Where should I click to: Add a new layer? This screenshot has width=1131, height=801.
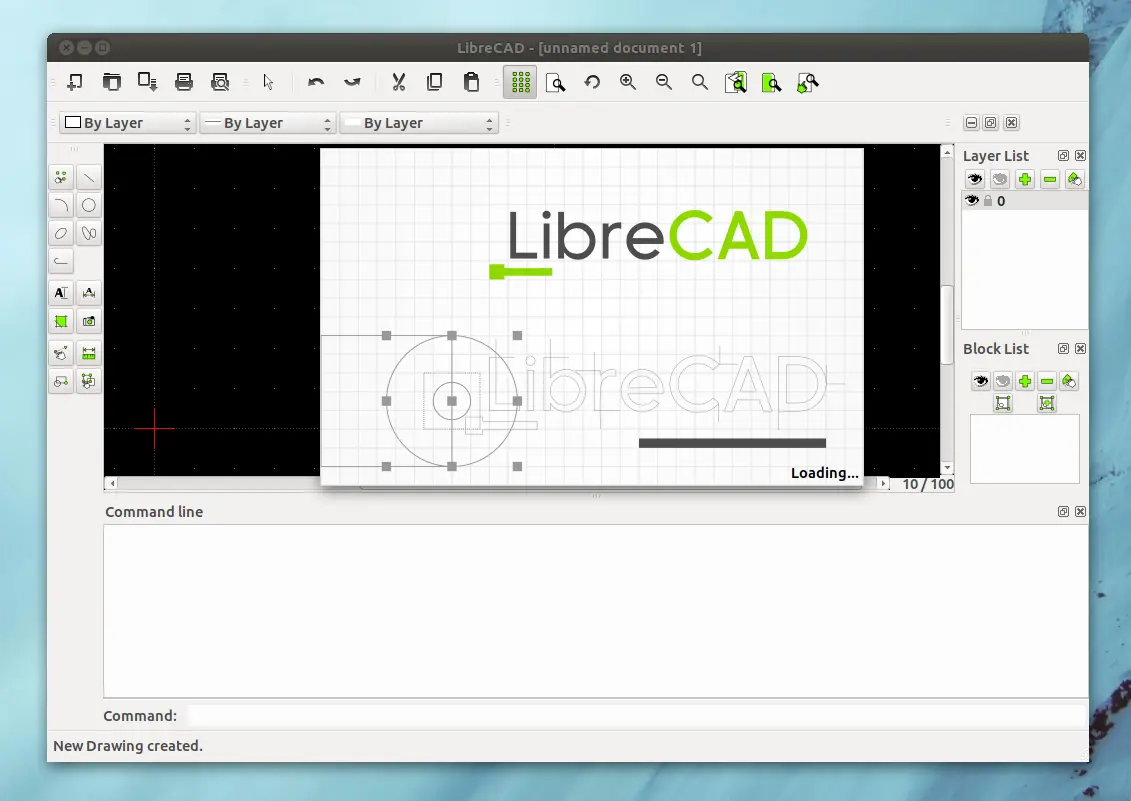pos(1022,179)
